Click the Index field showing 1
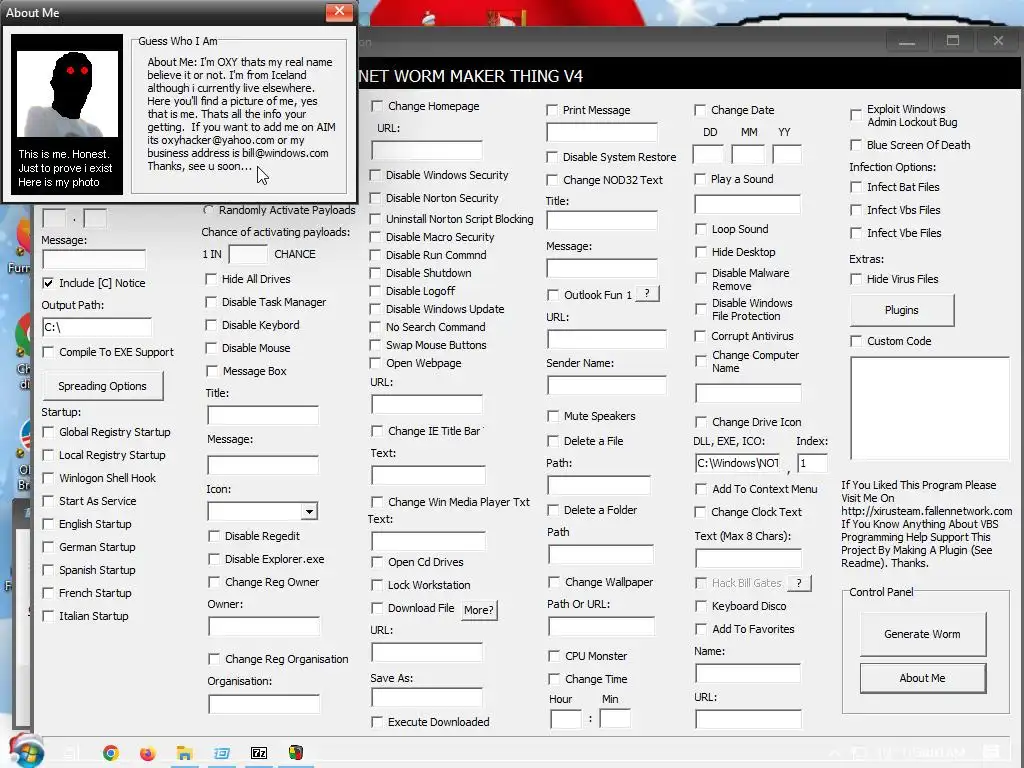1024x768 pixels. click(812, 463)
